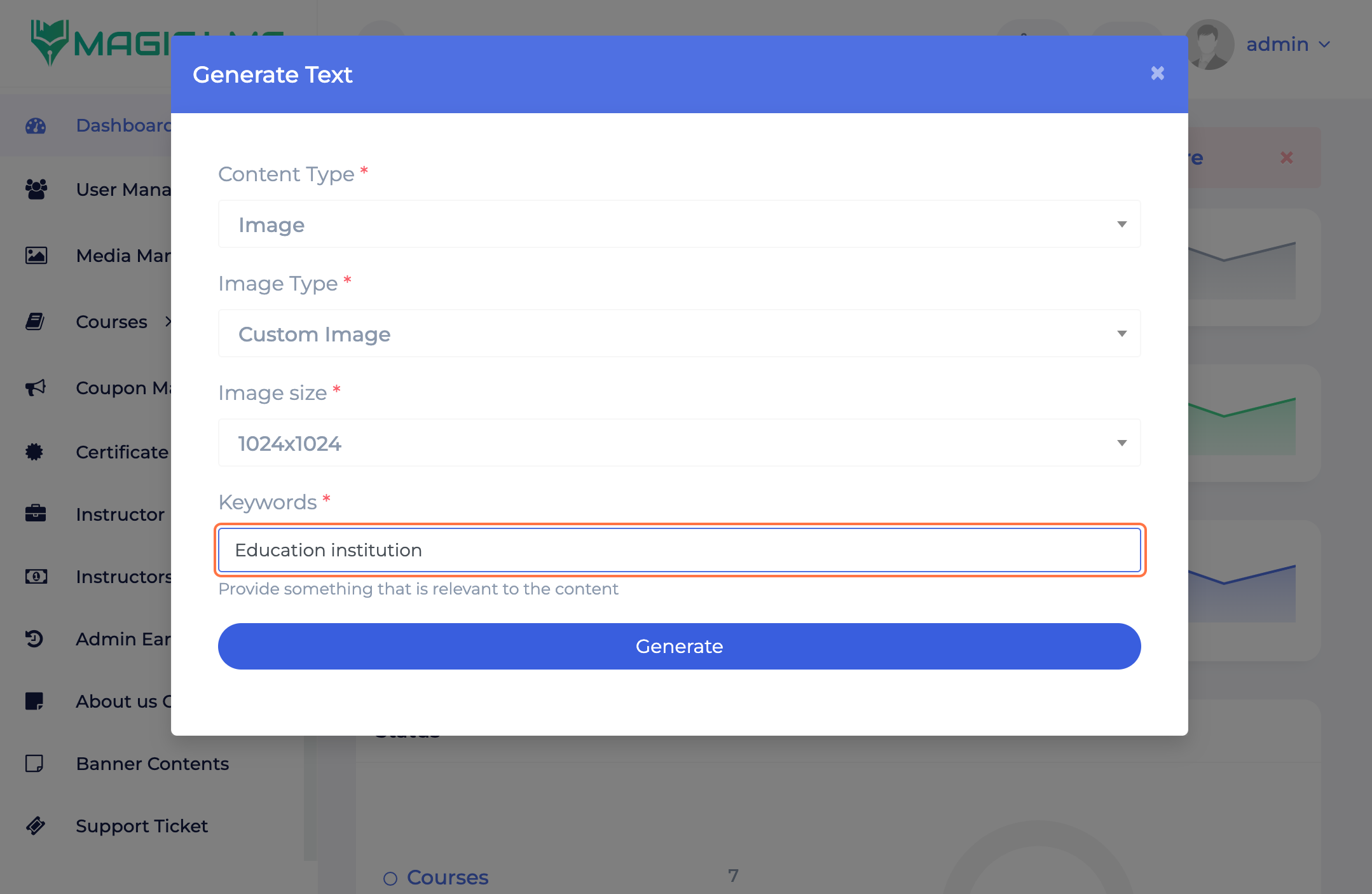Click the Media Manager image icon
1372x894 pixels.
(36, 256)
